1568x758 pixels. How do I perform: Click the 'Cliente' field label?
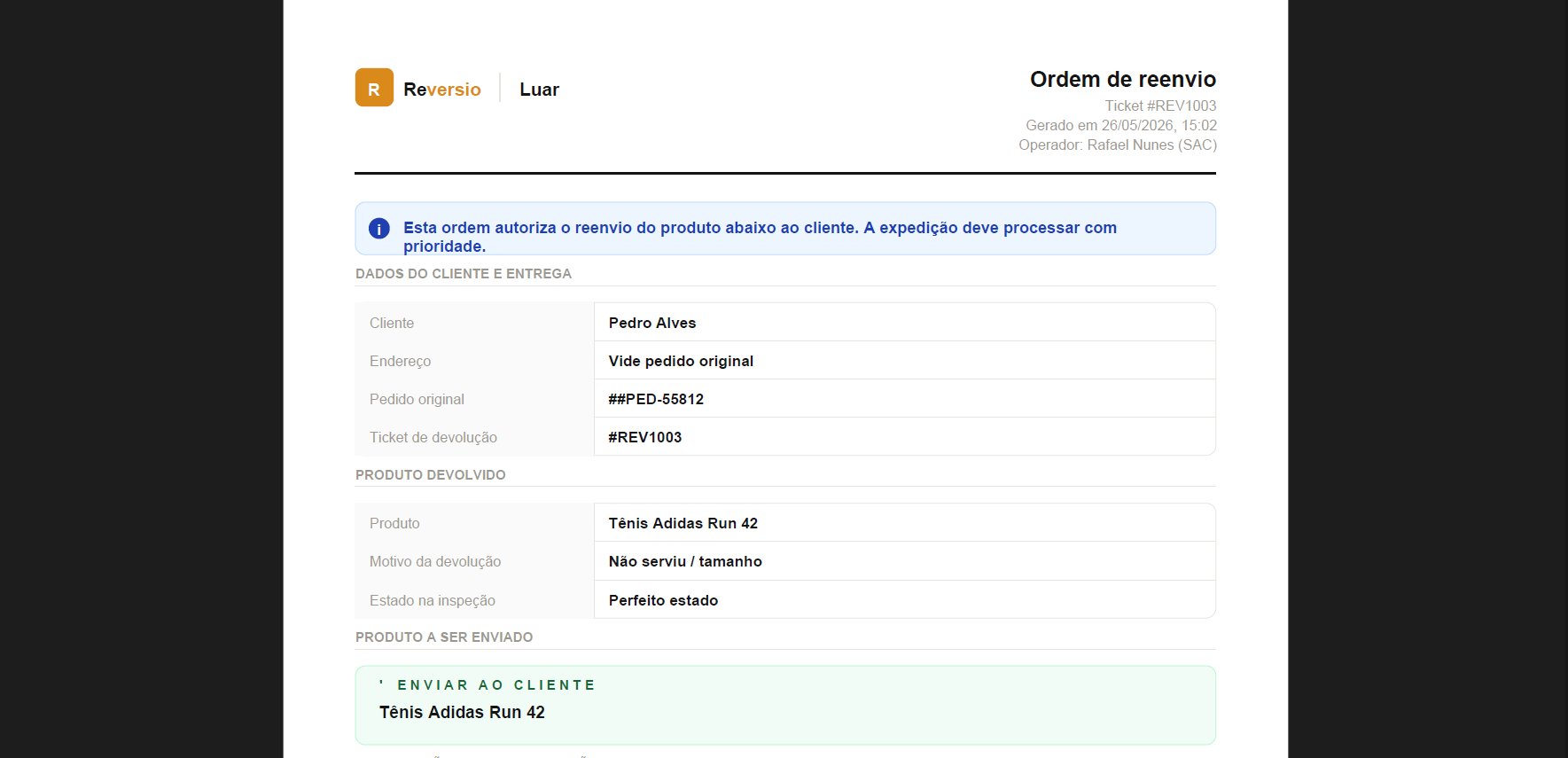[392, 323]
